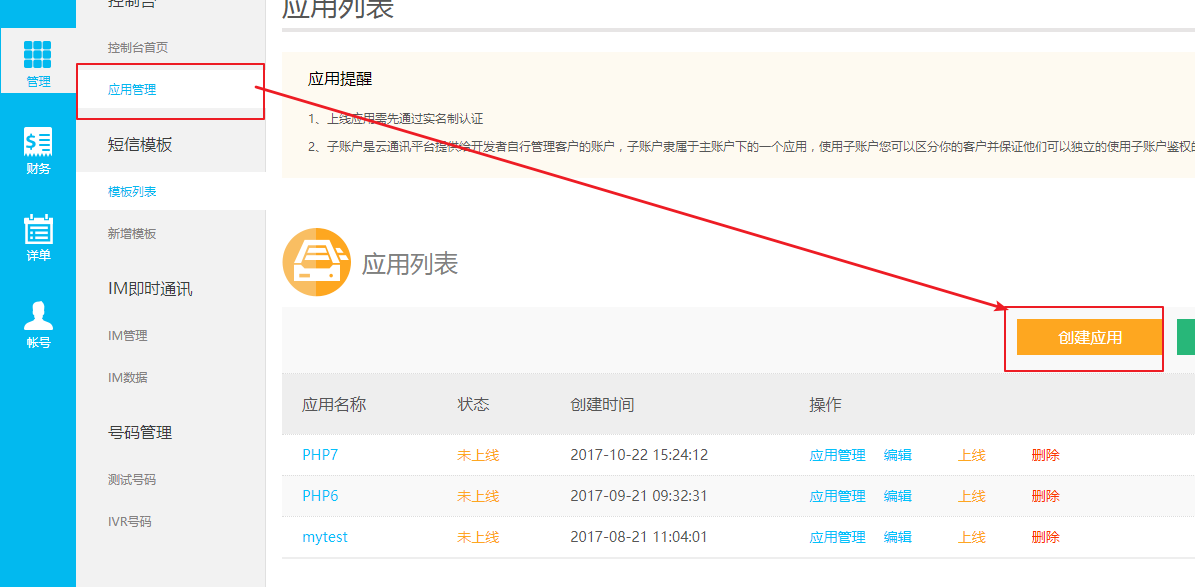Click 上线 for the PHP7 app

971,455
